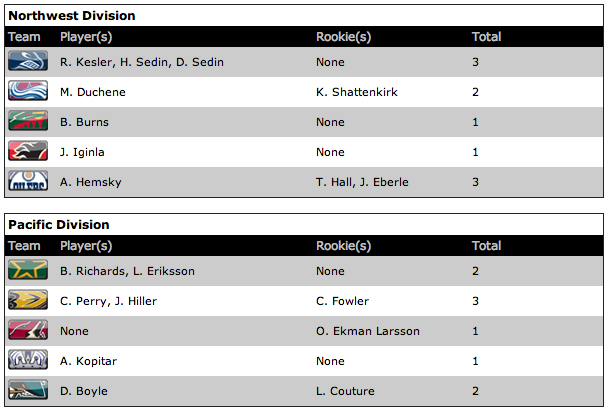The image size is (608, 412).
Task: Click the Northwest Division heading
Action: pyautogui.click(x=72, y=16)
